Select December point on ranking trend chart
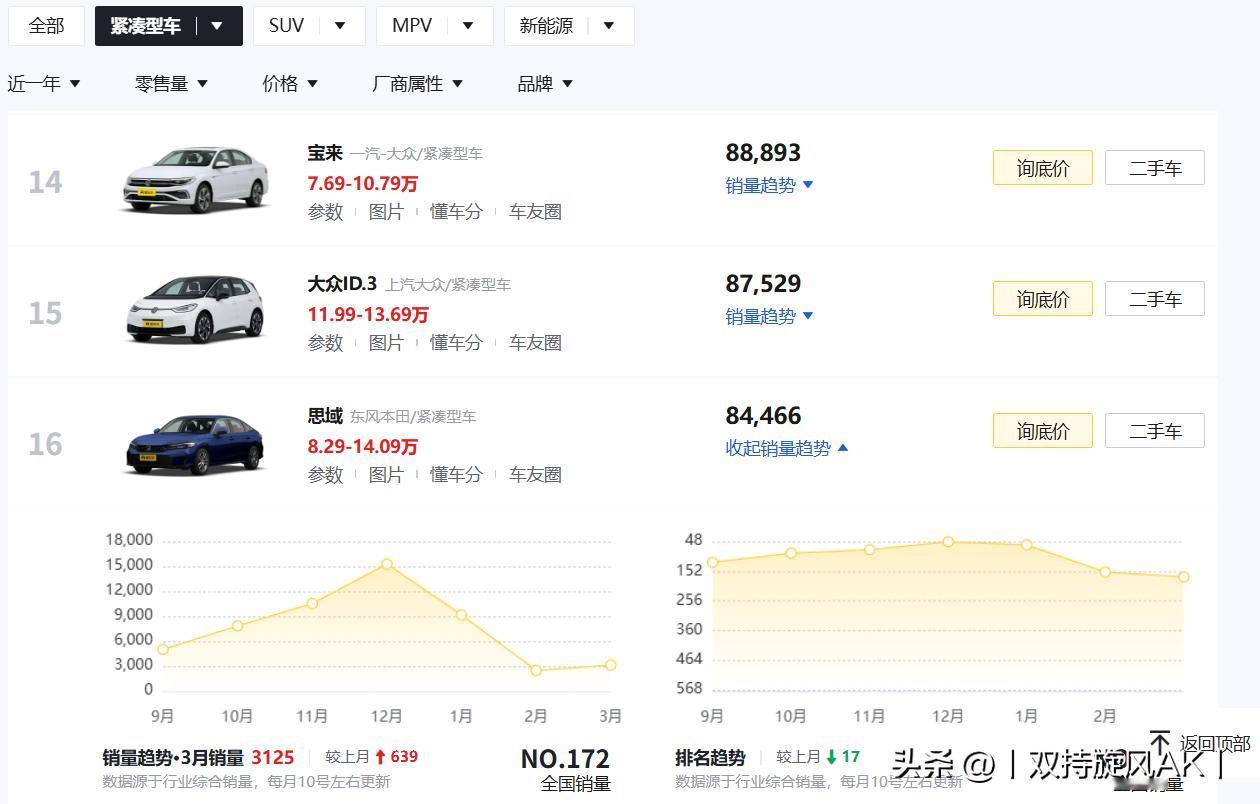This screenshot has height=804, width=1260. 948,542
